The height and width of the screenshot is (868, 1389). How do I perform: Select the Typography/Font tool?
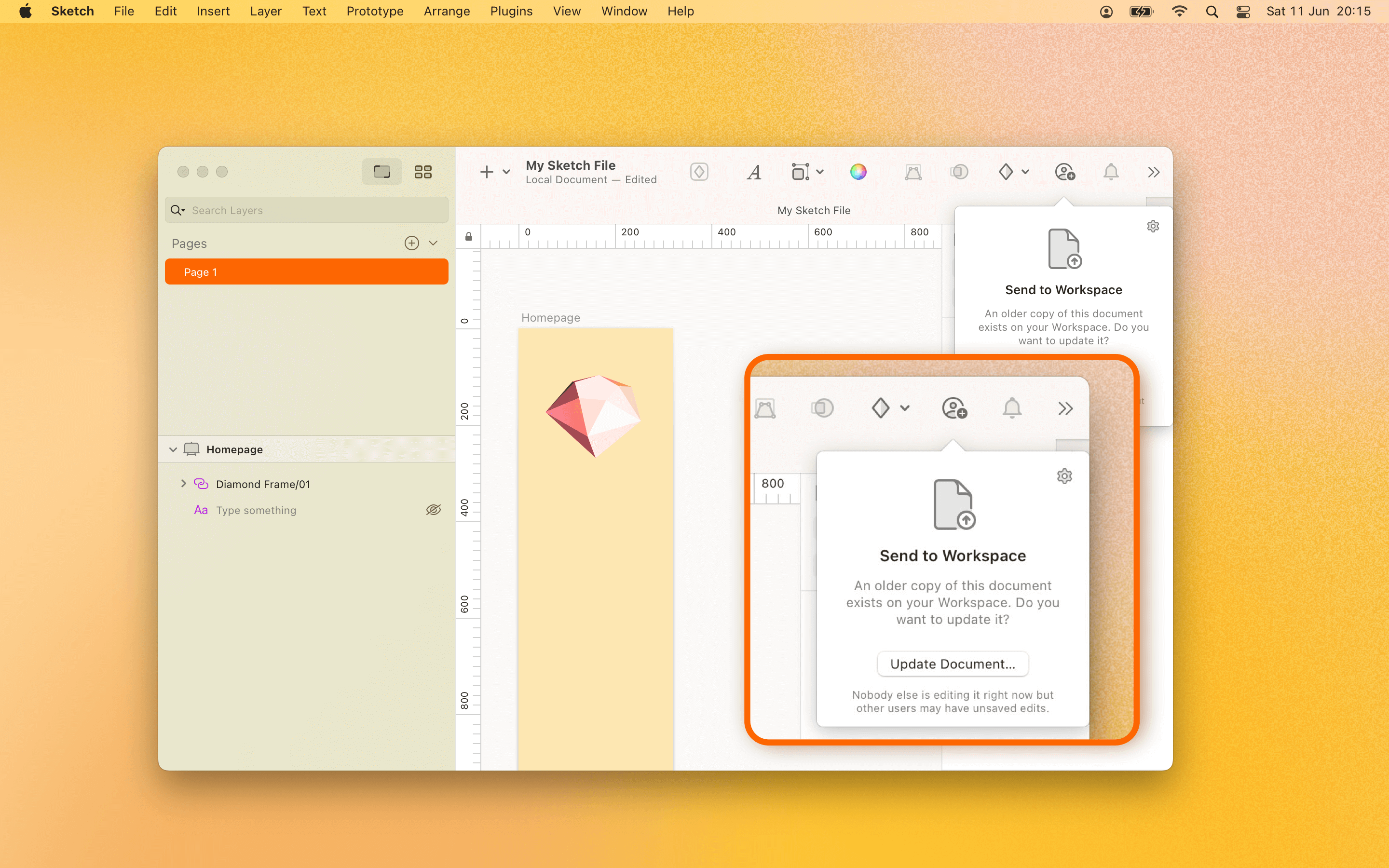[754, 172]
